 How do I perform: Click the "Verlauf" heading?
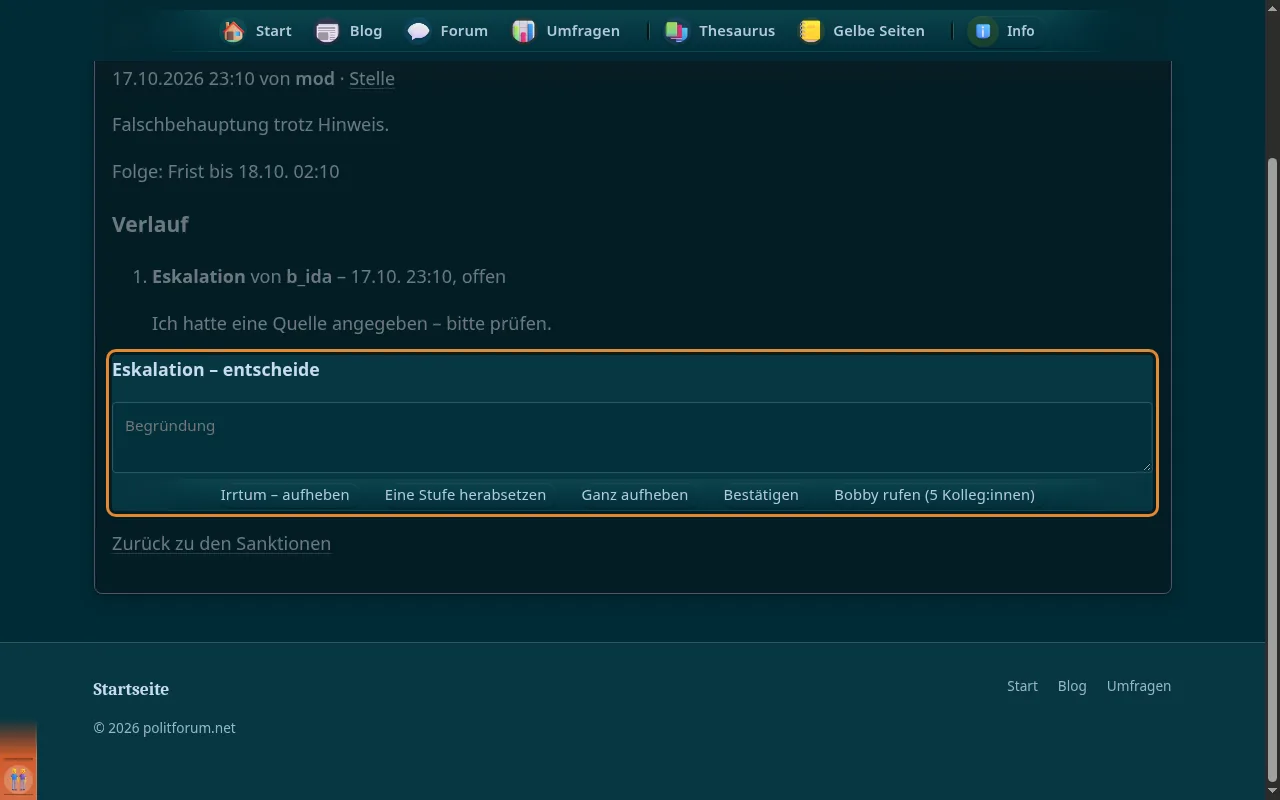(x=150, y=224)
